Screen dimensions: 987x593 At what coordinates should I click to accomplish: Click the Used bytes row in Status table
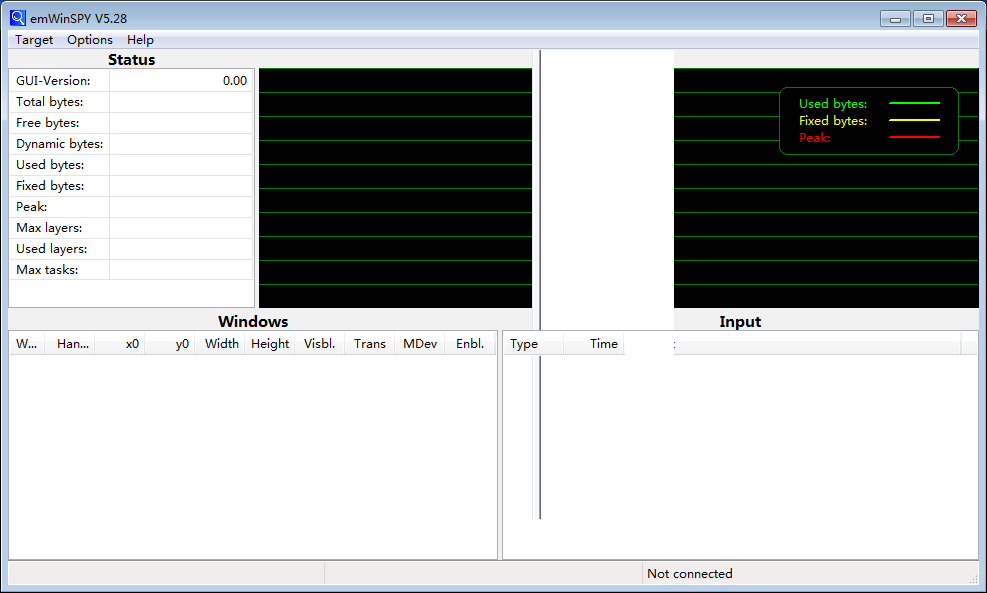point(132,165)
